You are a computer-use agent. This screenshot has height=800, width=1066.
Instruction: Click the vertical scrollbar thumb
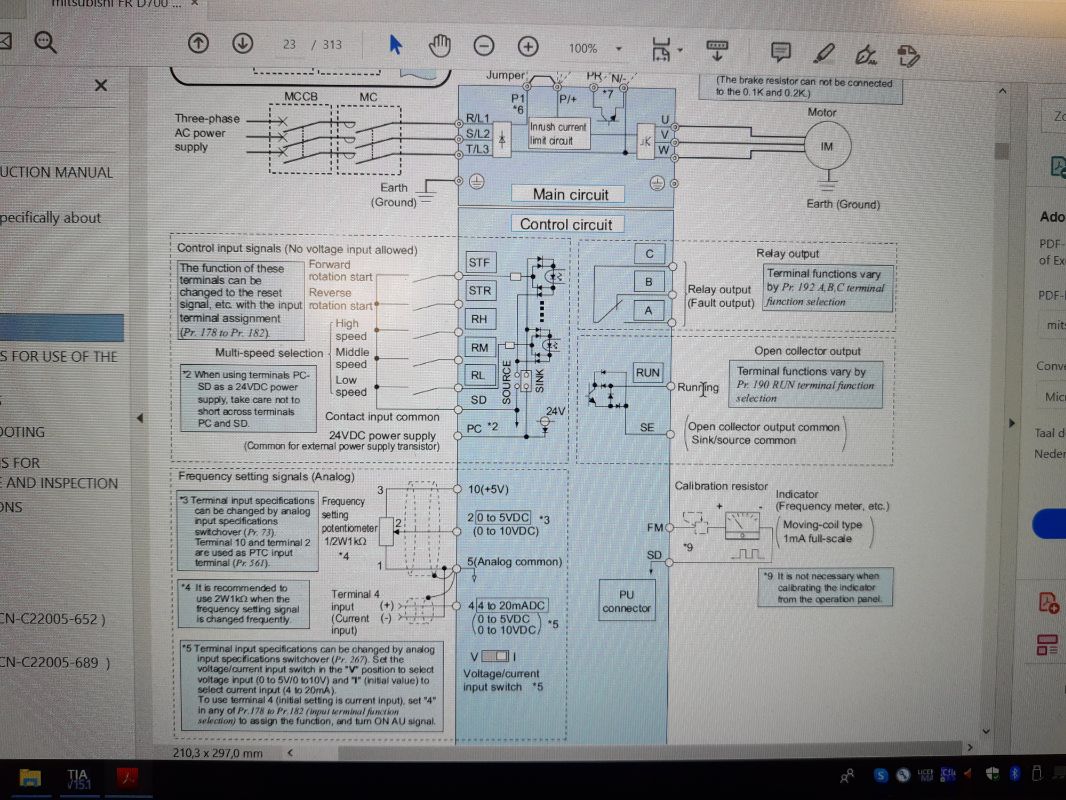click(x=1001, y=151)
